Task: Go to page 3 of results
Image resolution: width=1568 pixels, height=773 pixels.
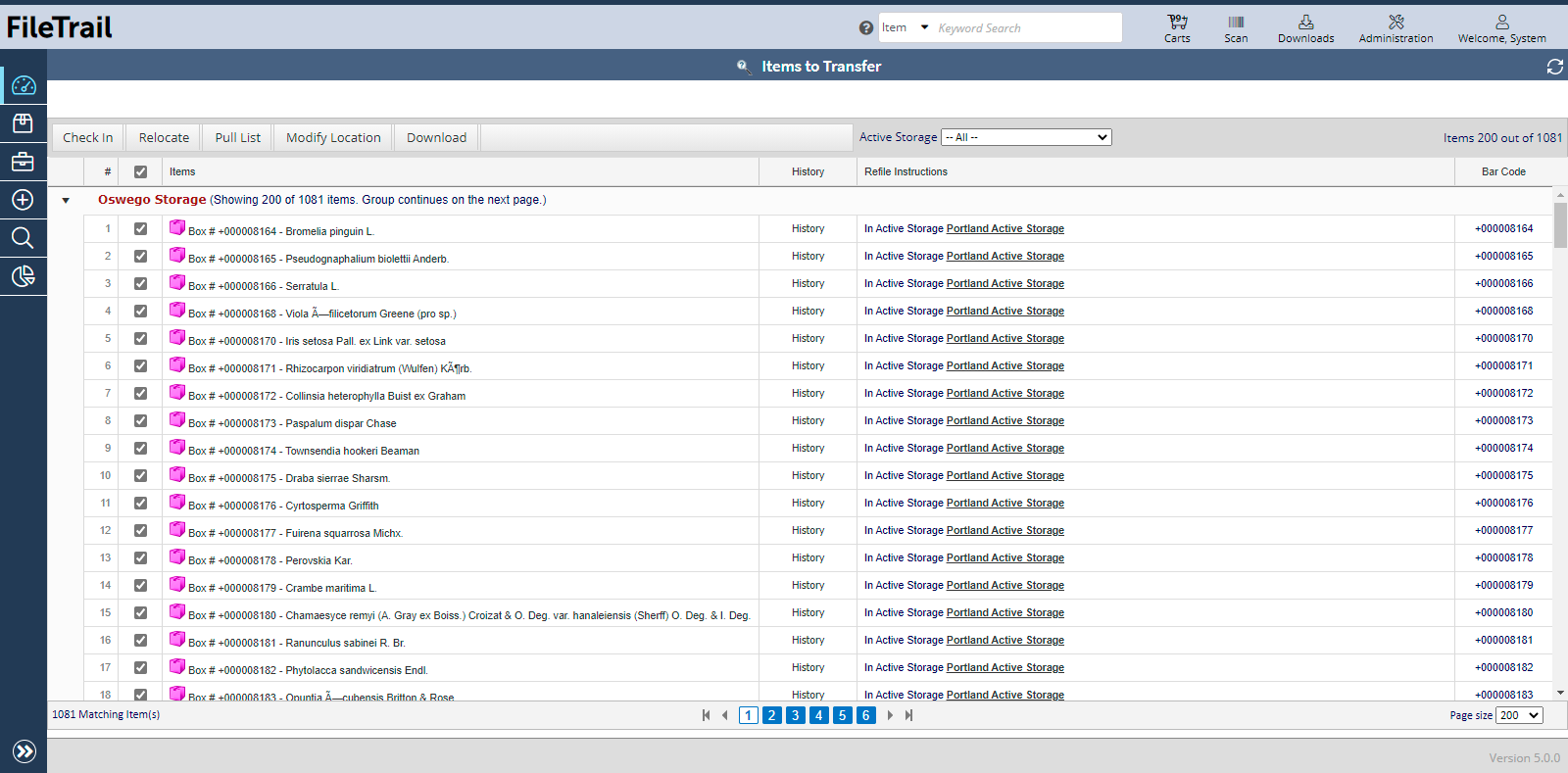Action: point(796,715)
